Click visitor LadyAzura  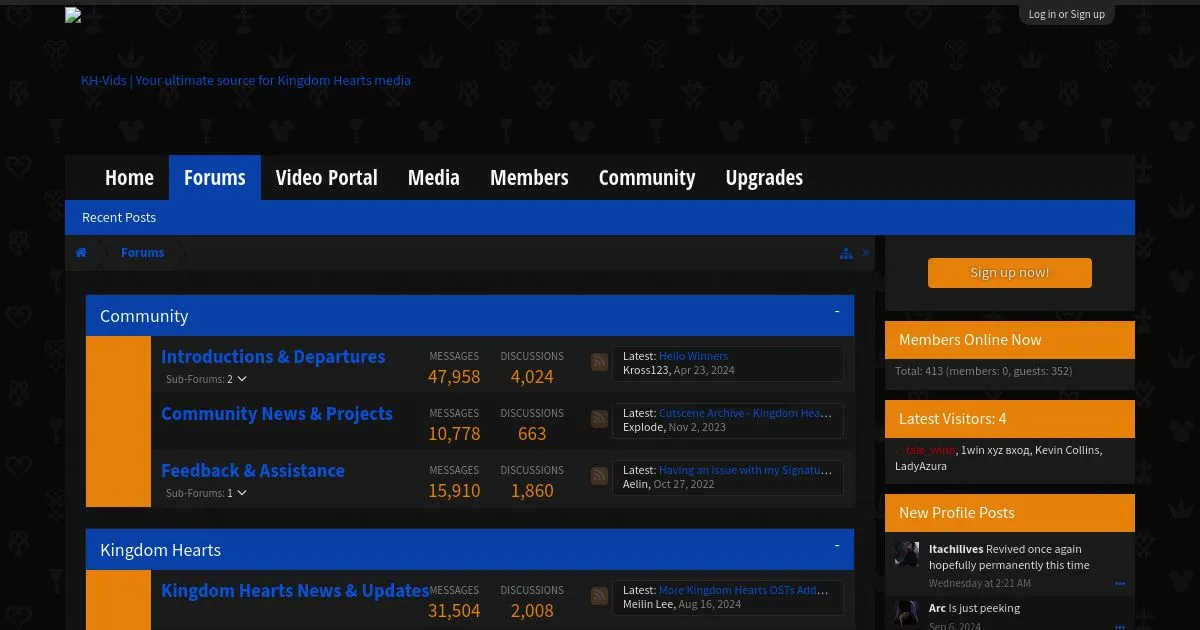[921, 466]
